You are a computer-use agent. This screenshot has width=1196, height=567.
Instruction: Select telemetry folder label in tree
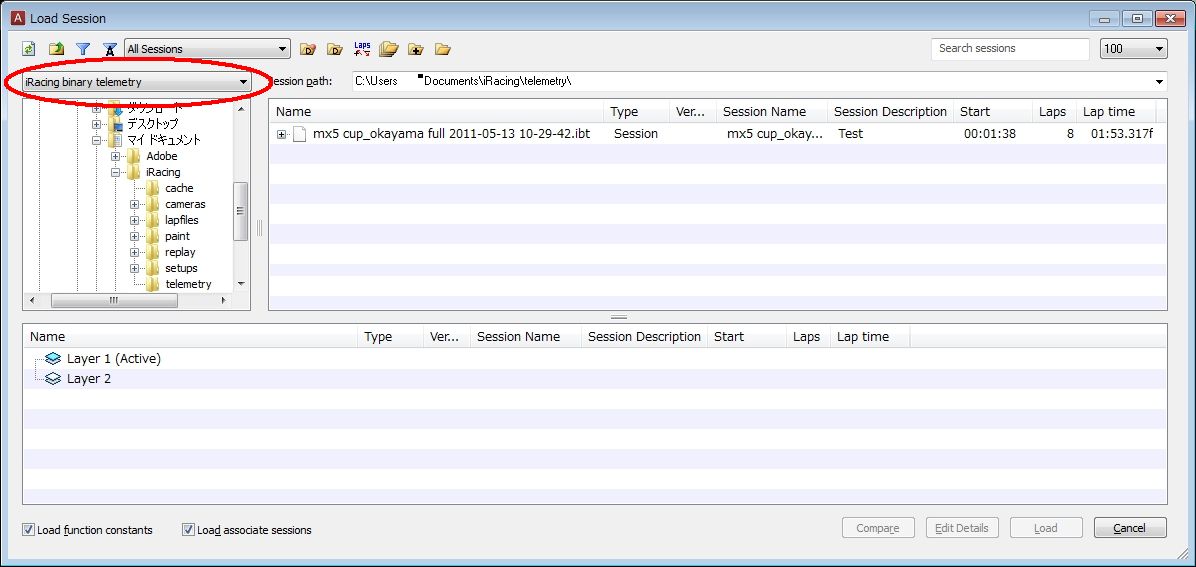coord(188,284)
